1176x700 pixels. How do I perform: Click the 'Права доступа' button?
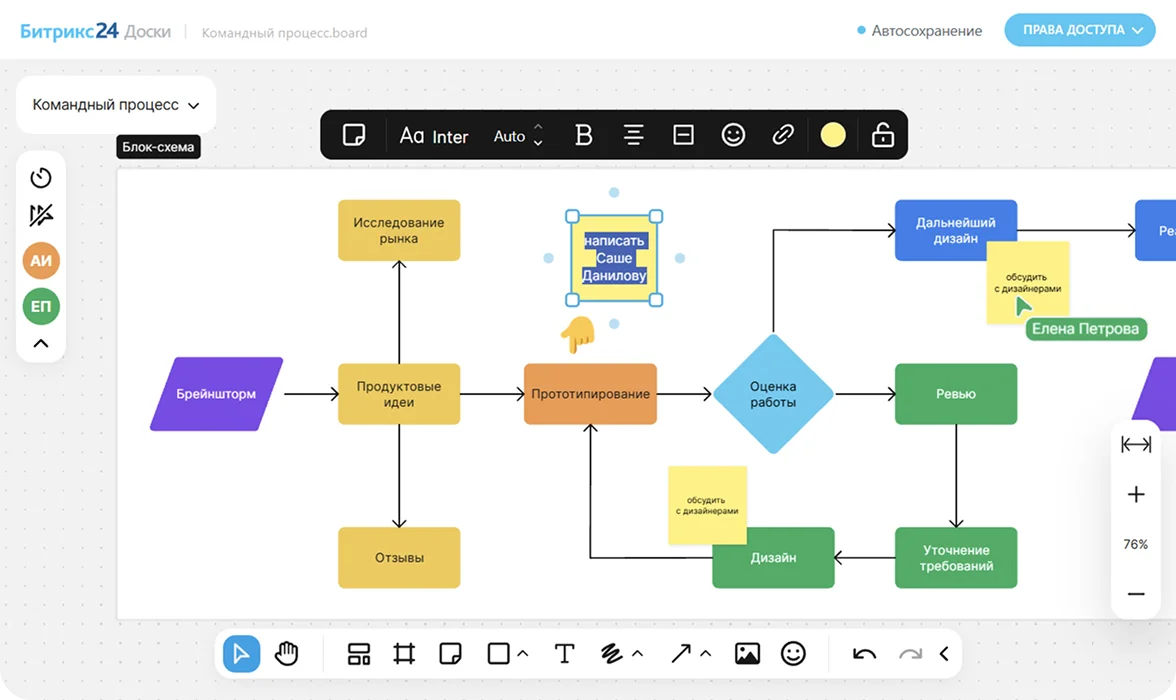click(1079, 30)
